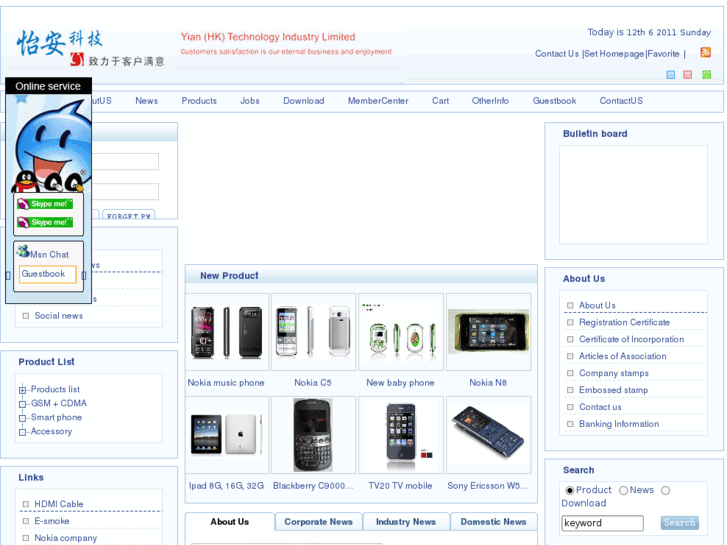The image size is (727, 545).
Task: Click the FORGET PW button
Action: pos(129,214)
